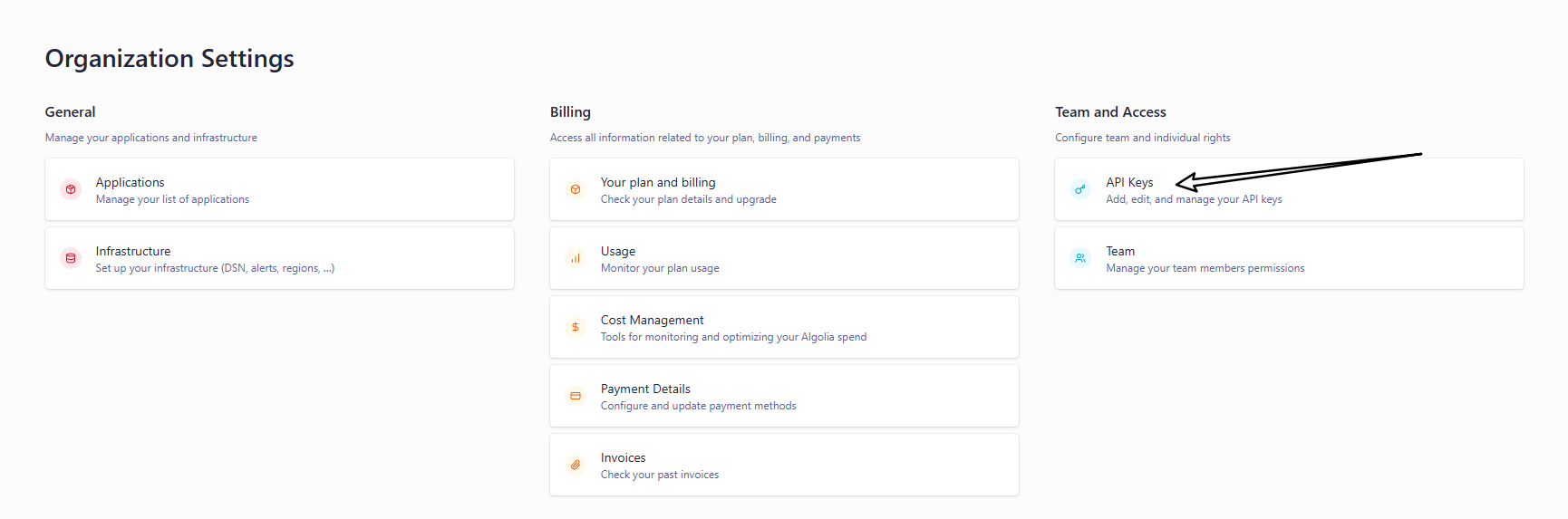Click the people icon for Team

click(1080, 258)
